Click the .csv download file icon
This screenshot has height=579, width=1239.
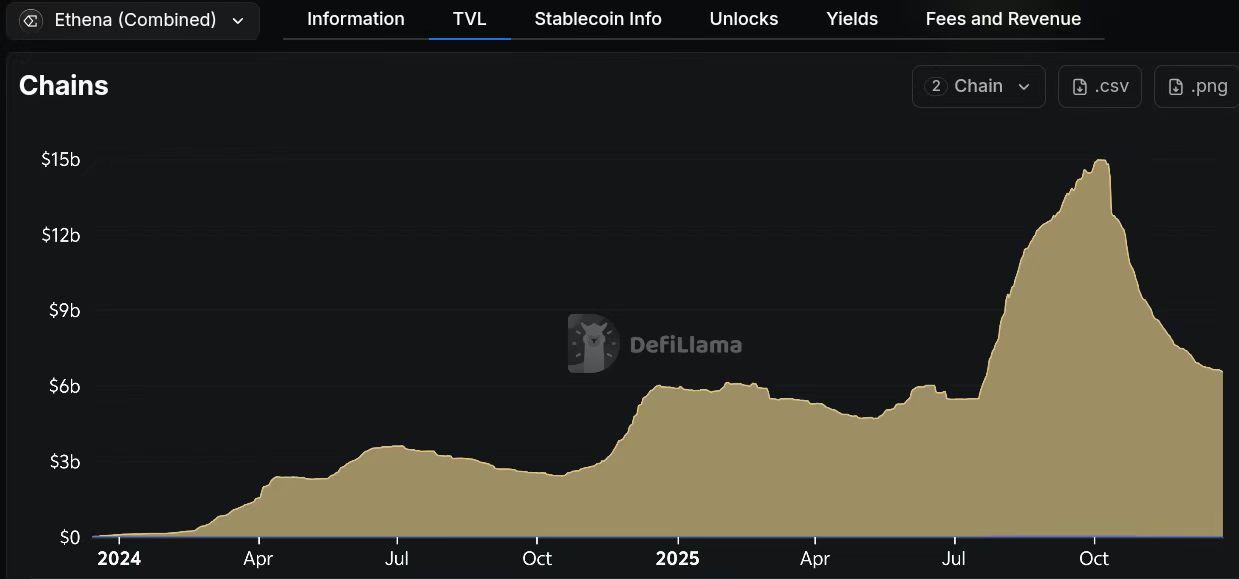1080,87
